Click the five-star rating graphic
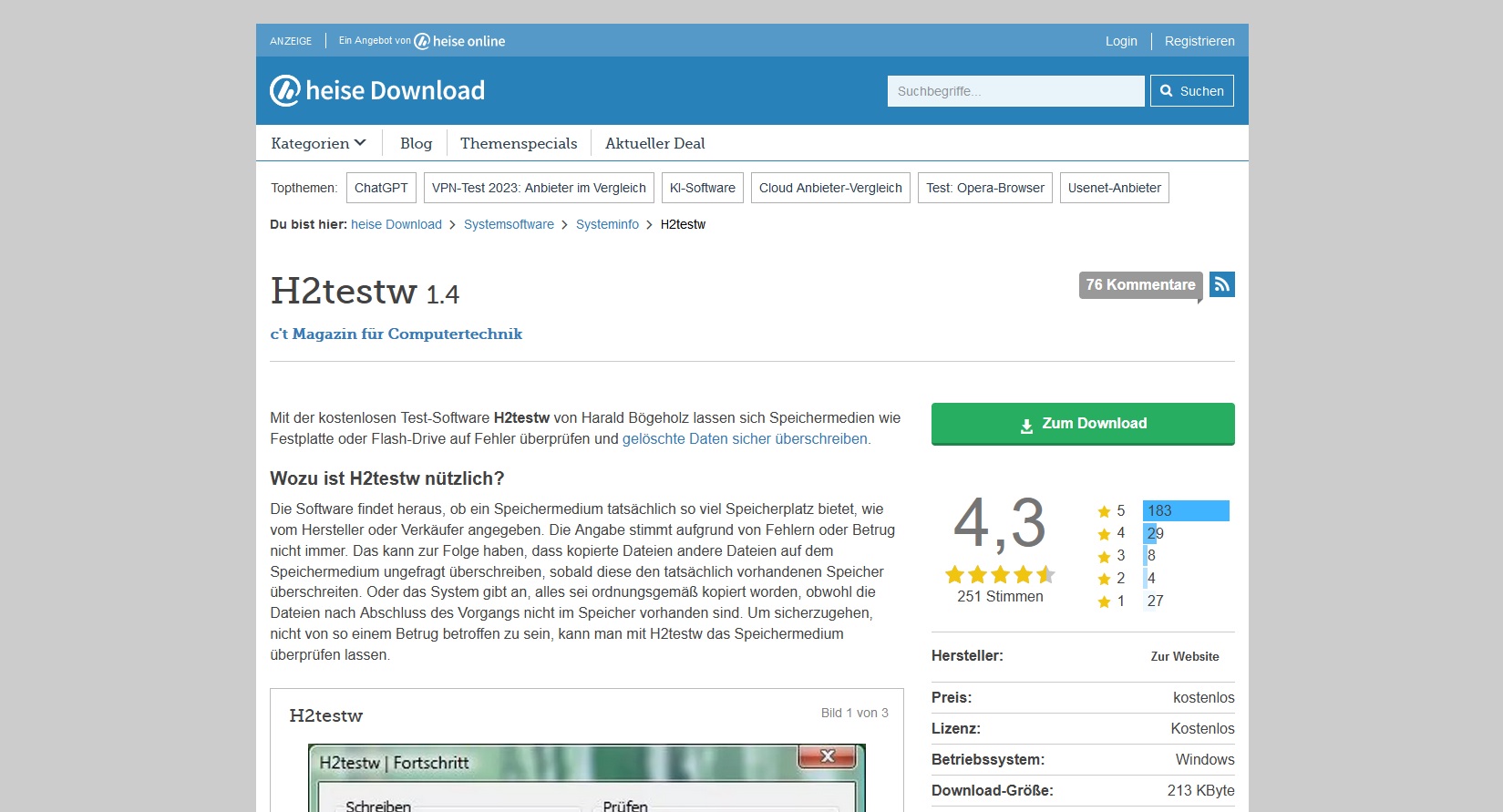 click(1000, 574)
